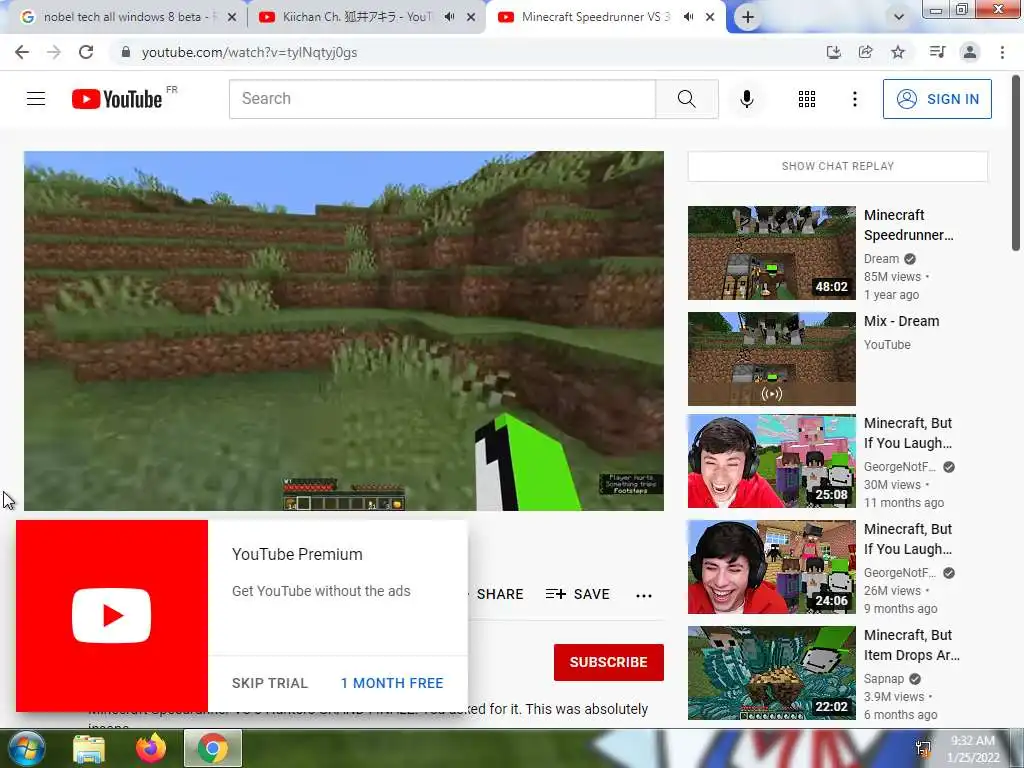Open the media control icon in Chrome toolbar
The image size is (1024, 768).
(937, 52)
